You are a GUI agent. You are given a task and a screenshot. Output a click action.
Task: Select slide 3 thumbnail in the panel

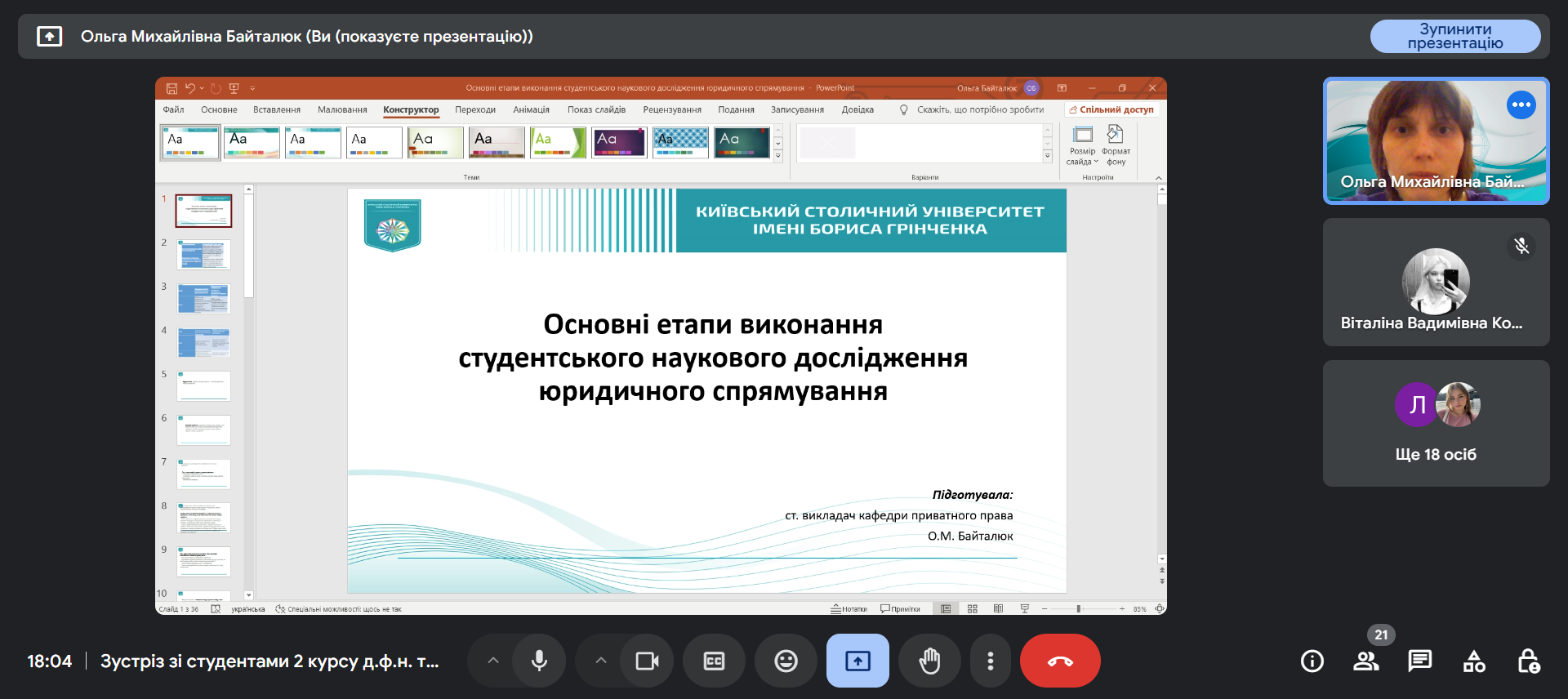203,299
